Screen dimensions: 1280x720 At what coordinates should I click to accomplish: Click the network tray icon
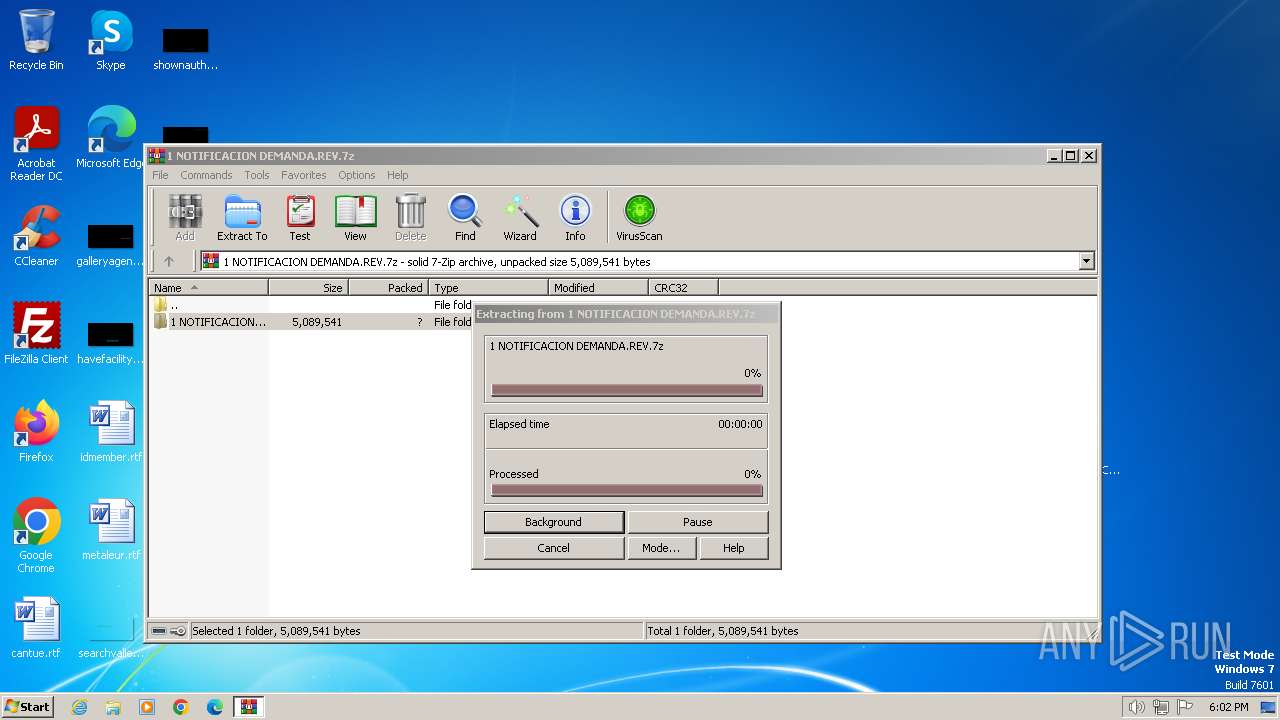tap(1161, 707)
